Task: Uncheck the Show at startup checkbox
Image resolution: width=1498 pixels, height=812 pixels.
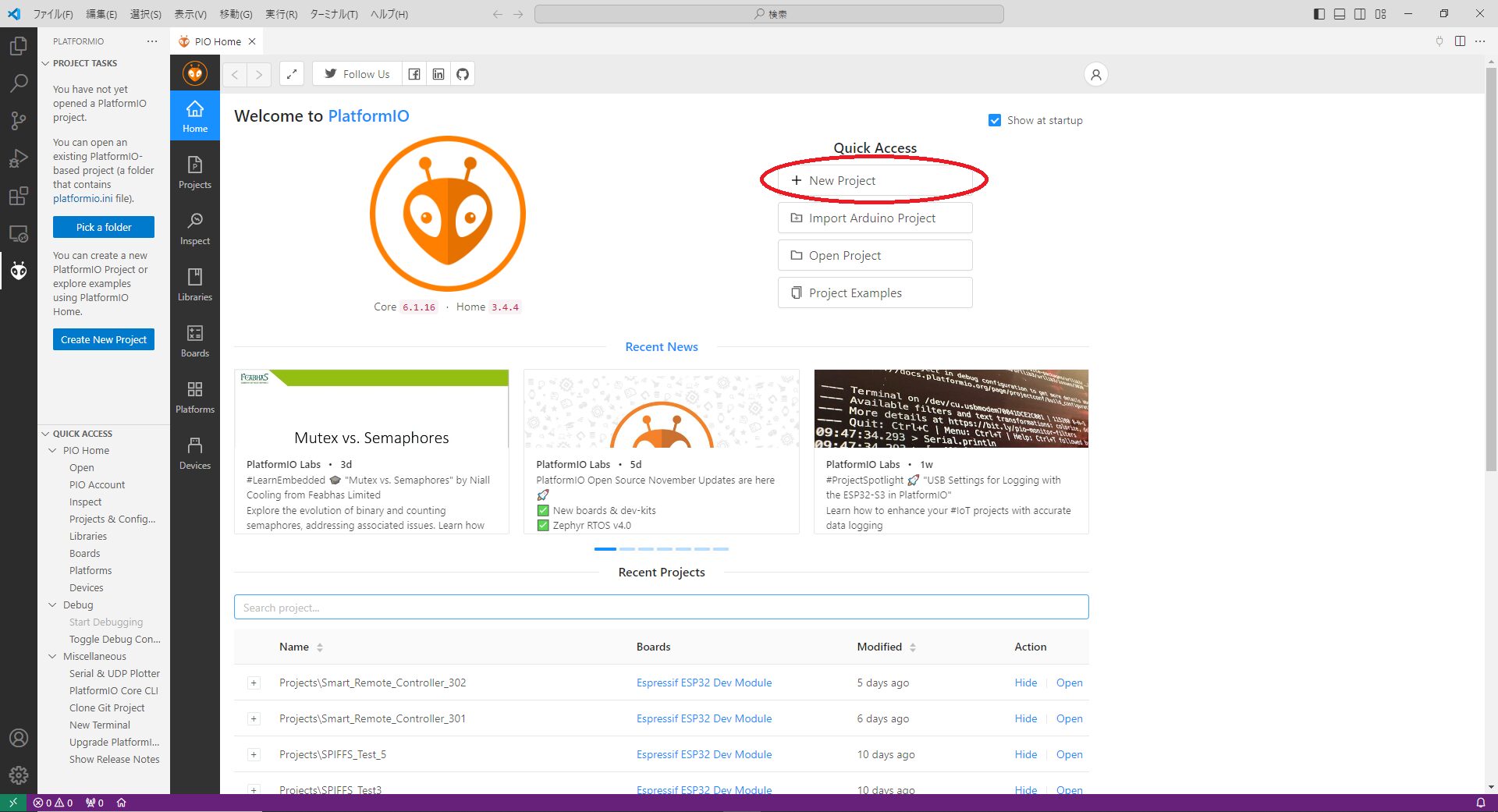Action: click(995, 120)
